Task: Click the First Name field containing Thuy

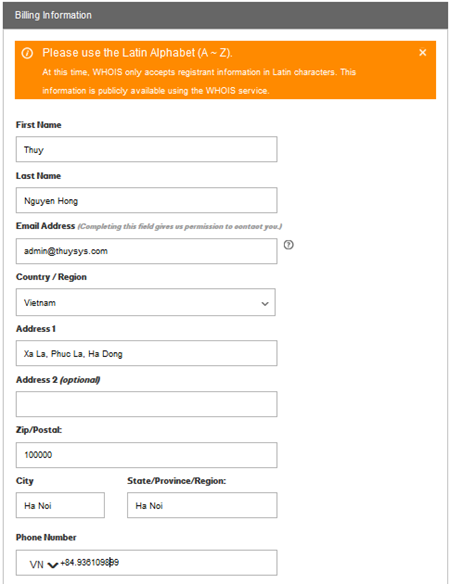Action: tap(146, 149)
